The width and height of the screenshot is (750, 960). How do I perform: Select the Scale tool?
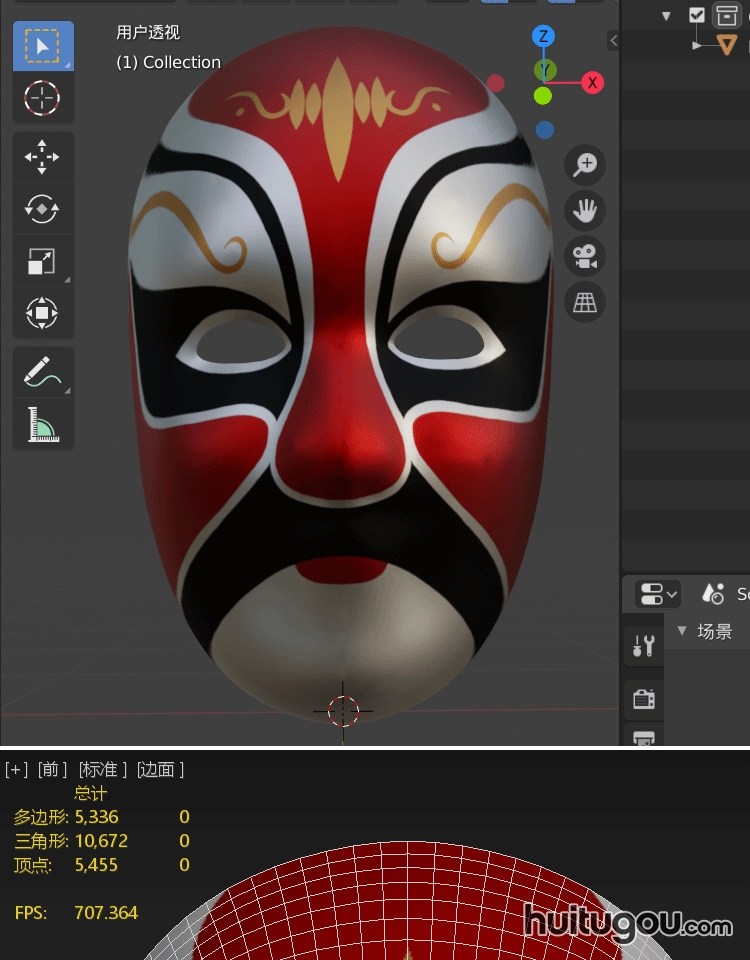[42, 261]
